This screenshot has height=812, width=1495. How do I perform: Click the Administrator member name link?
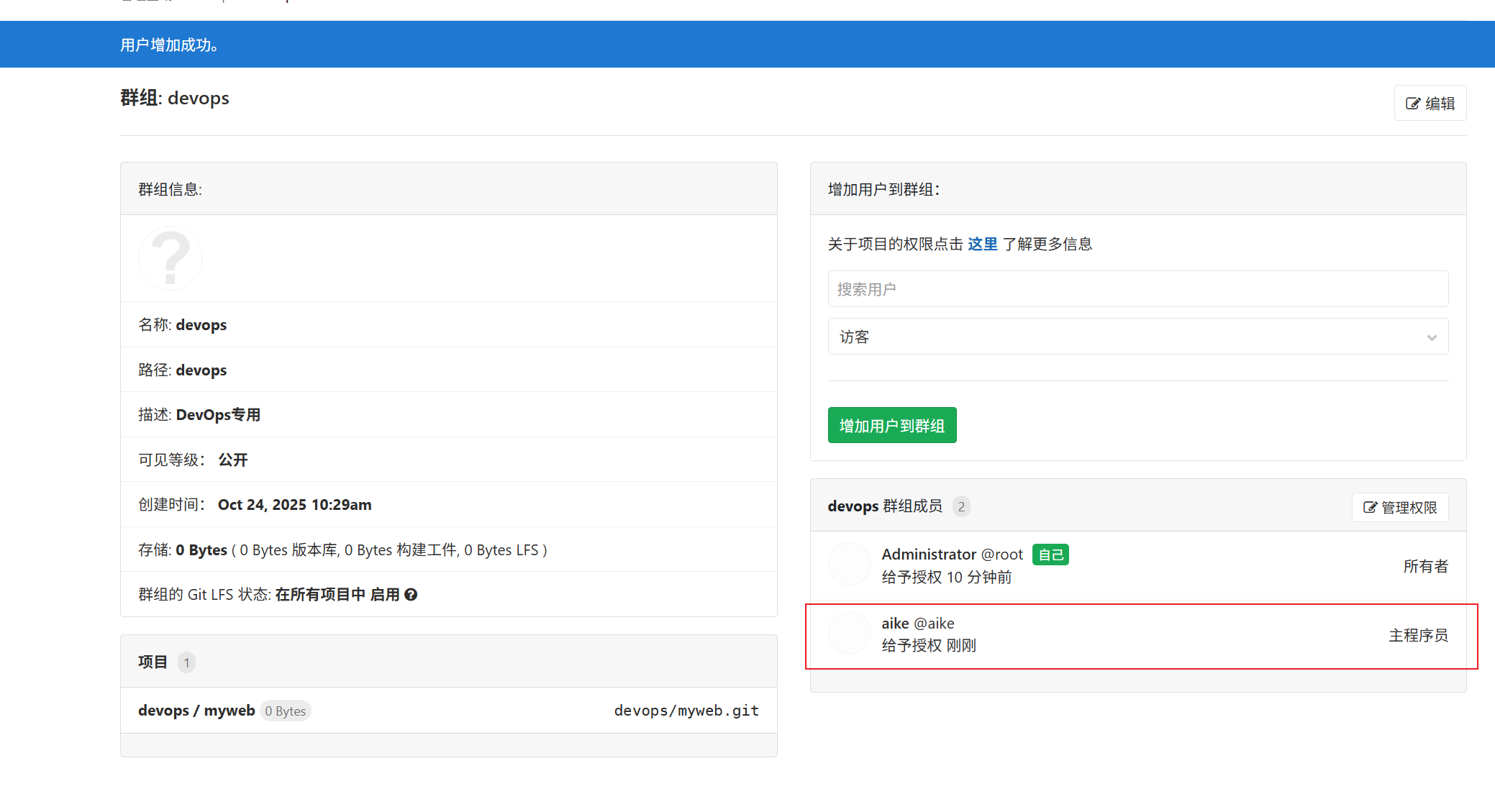click(x=928, y=555)
